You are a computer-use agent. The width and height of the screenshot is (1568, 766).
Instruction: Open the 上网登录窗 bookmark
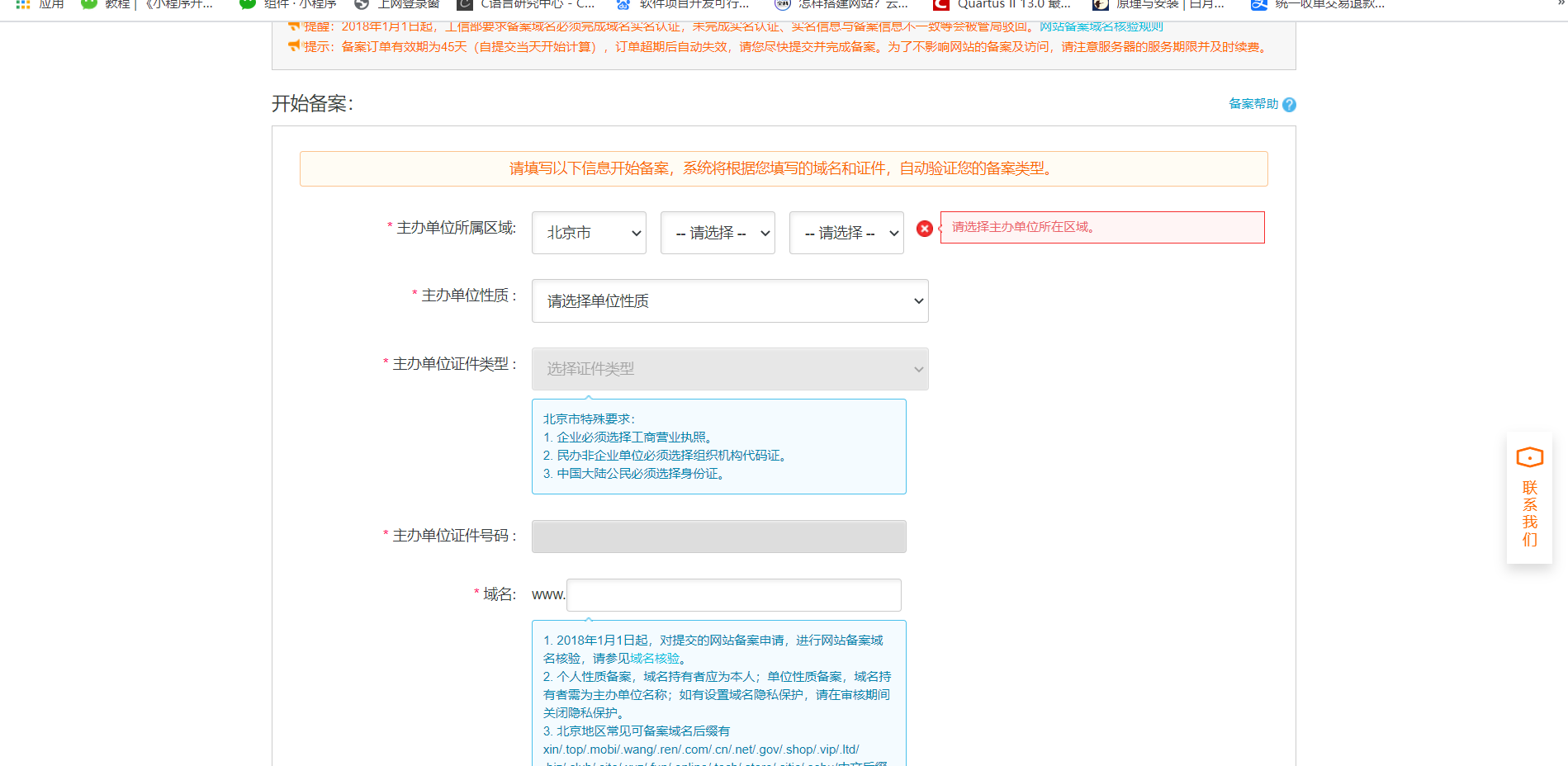point(397,5)
